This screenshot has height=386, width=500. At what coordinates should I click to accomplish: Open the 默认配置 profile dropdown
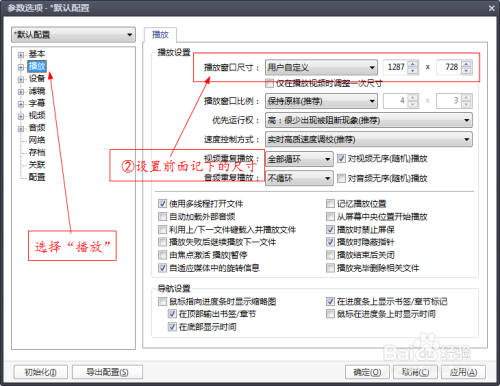(73, 35)
